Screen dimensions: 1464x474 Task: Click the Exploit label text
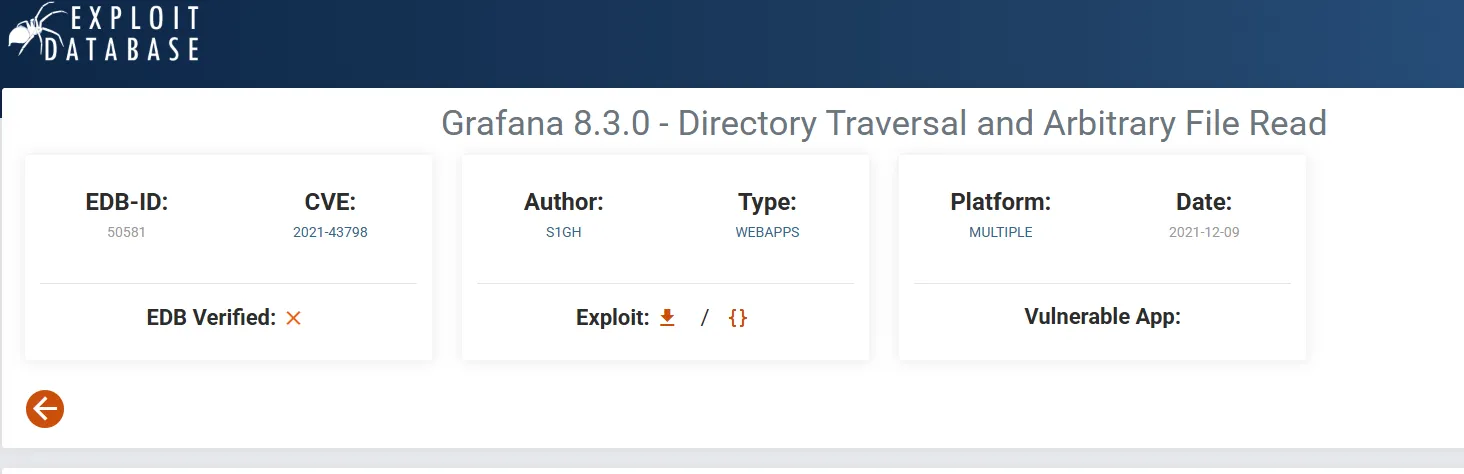[x=612, y=318]
